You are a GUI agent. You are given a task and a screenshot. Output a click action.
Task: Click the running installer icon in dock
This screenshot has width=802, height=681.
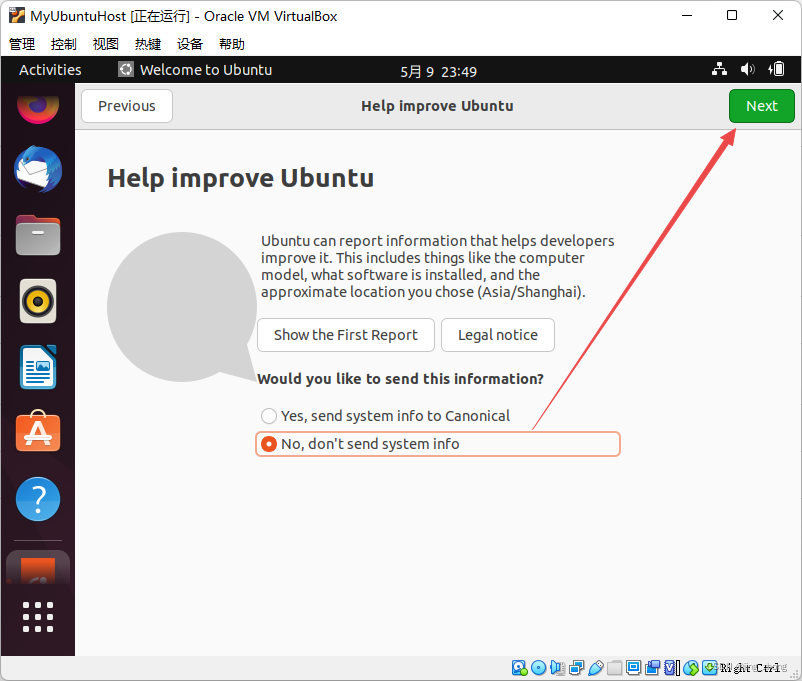pyautogui.click(x=38, y=568)
